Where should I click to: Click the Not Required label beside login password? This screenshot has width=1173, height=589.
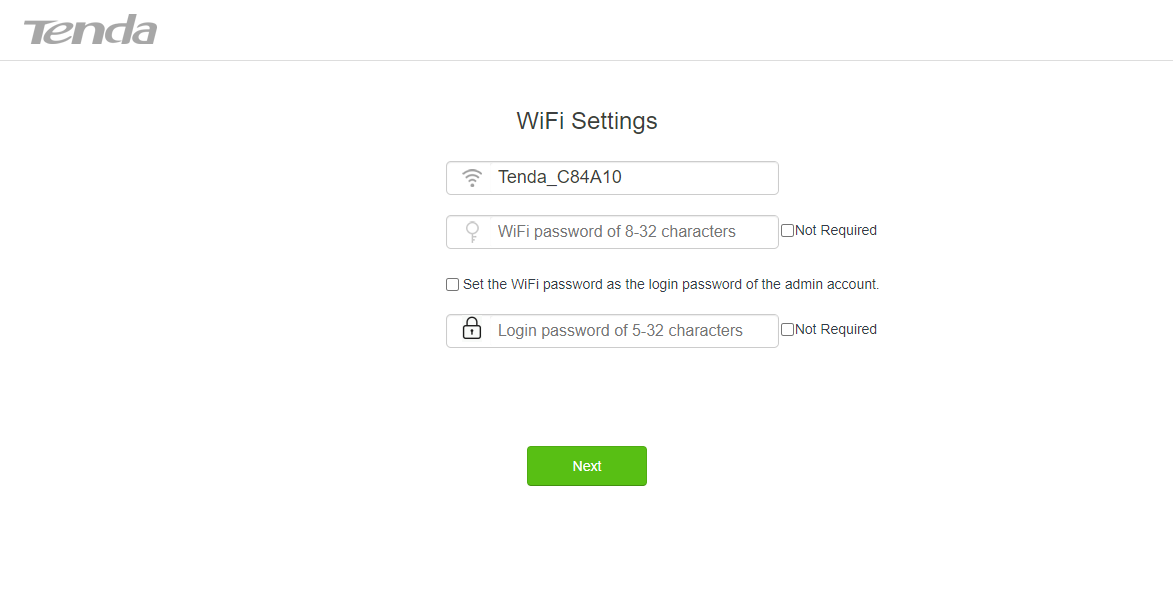tap(836, 329)
